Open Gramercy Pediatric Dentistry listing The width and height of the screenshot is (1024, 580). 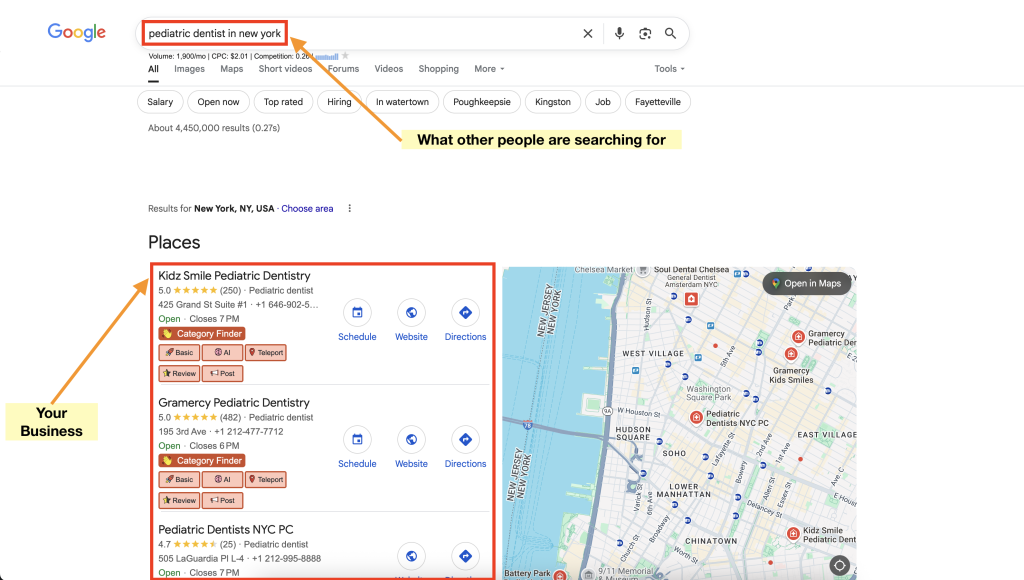234,402
